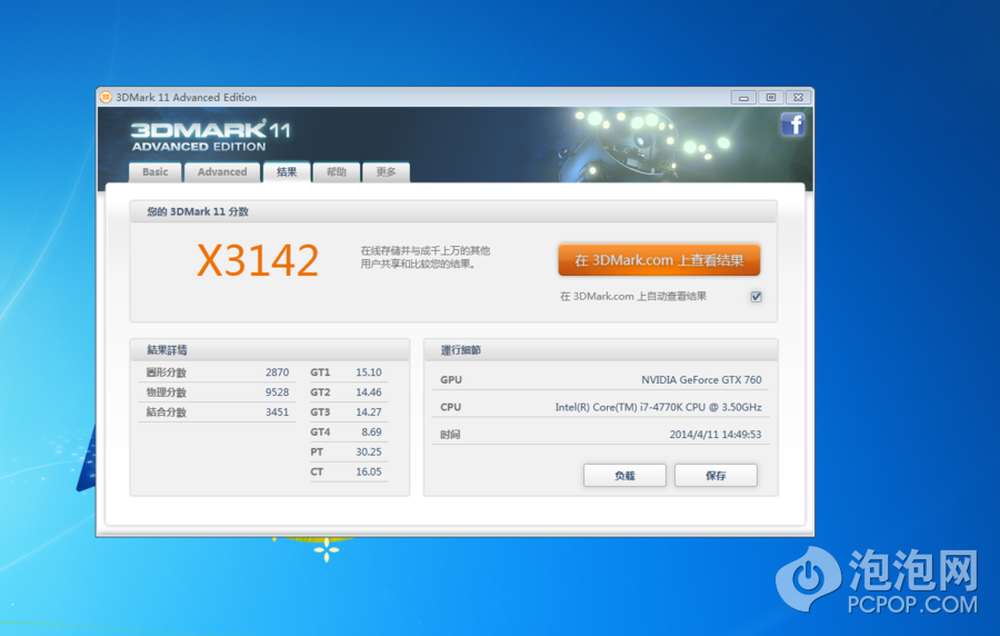This screenshot has width=1000, height=636.
Task: Click the GT1 value 15.10
Action: pos(369,373)
